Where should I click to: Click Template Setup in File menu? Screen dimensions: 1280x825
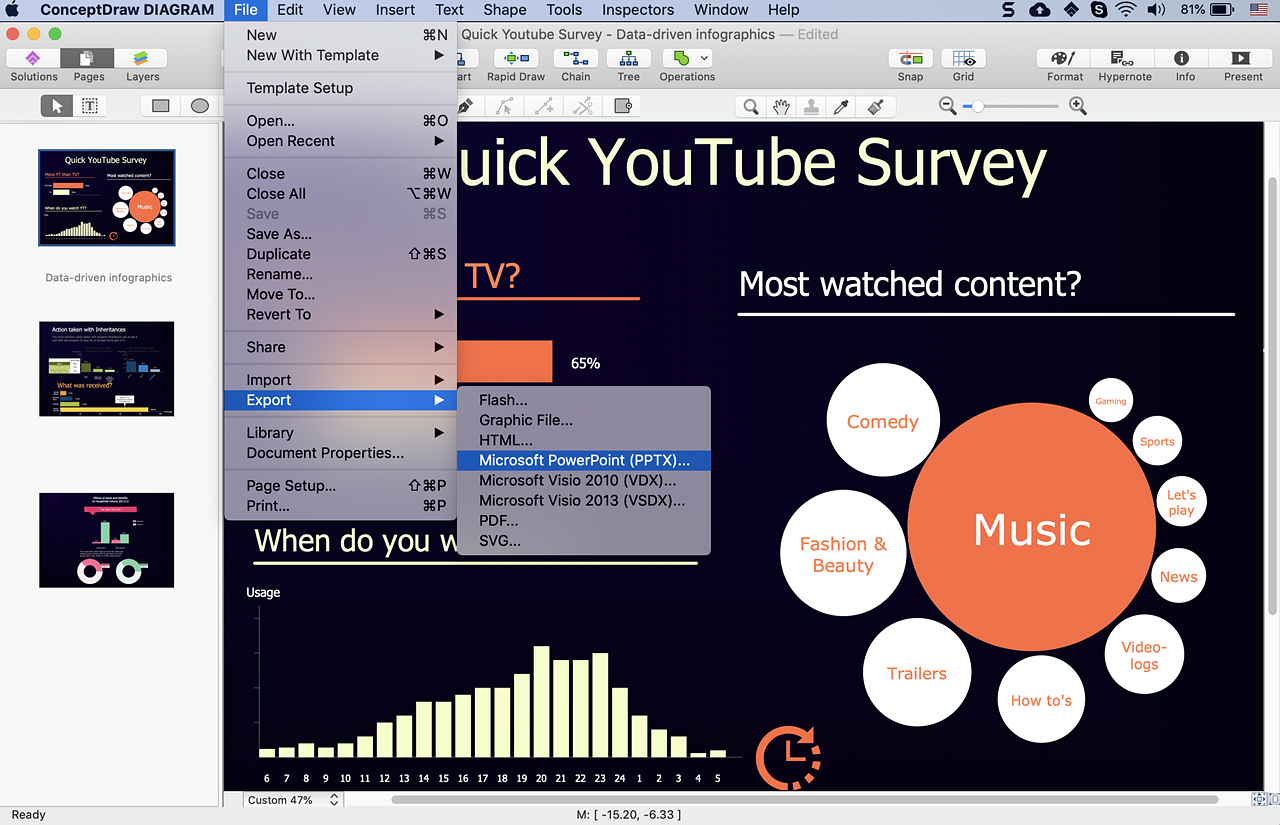coord(340,88)
